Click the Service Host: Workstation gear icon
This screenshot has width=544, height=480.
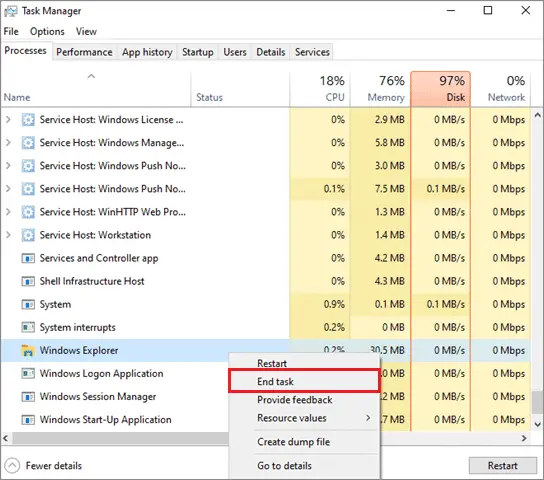[28, 235]
